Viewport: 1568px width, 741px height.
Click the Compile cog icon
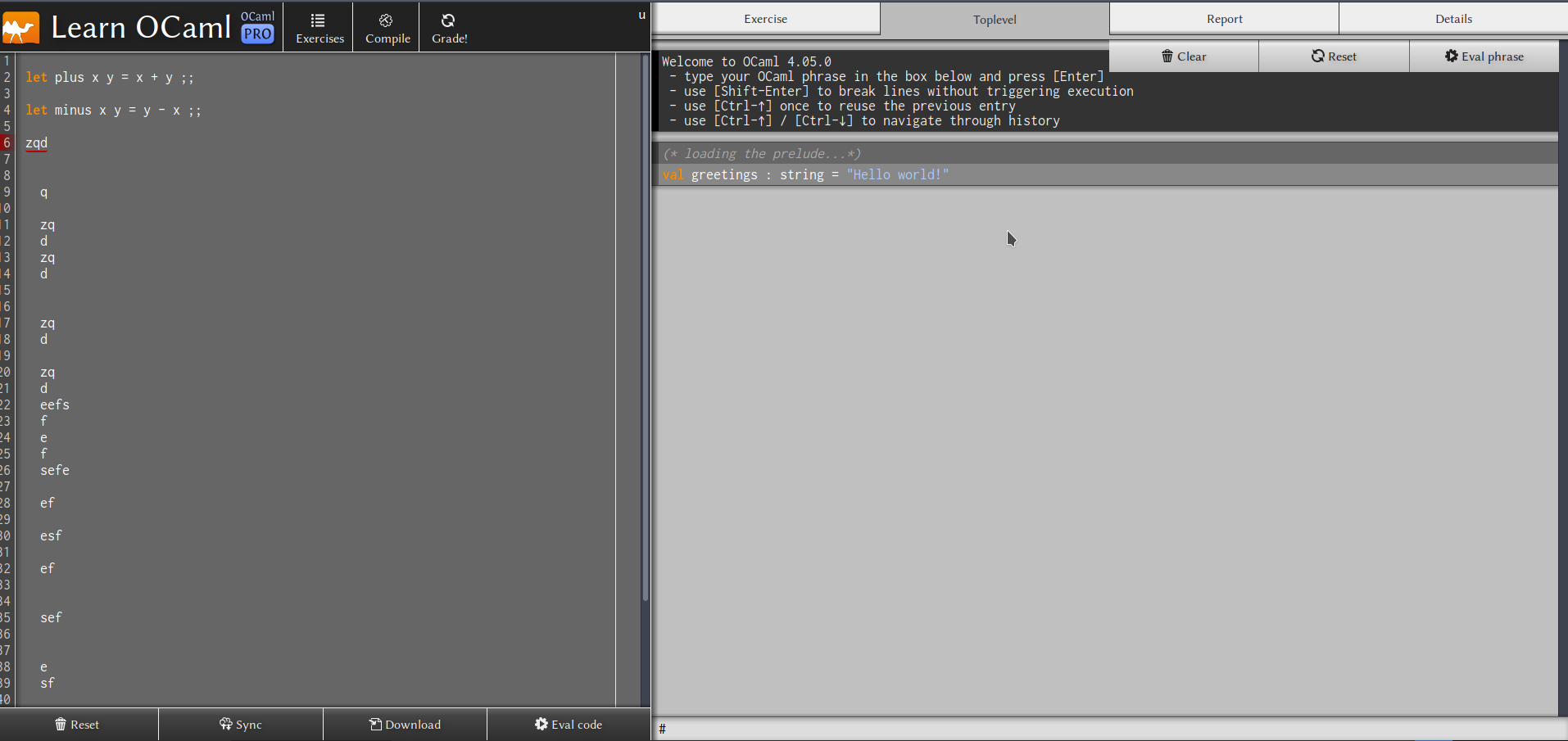(386, 20)
